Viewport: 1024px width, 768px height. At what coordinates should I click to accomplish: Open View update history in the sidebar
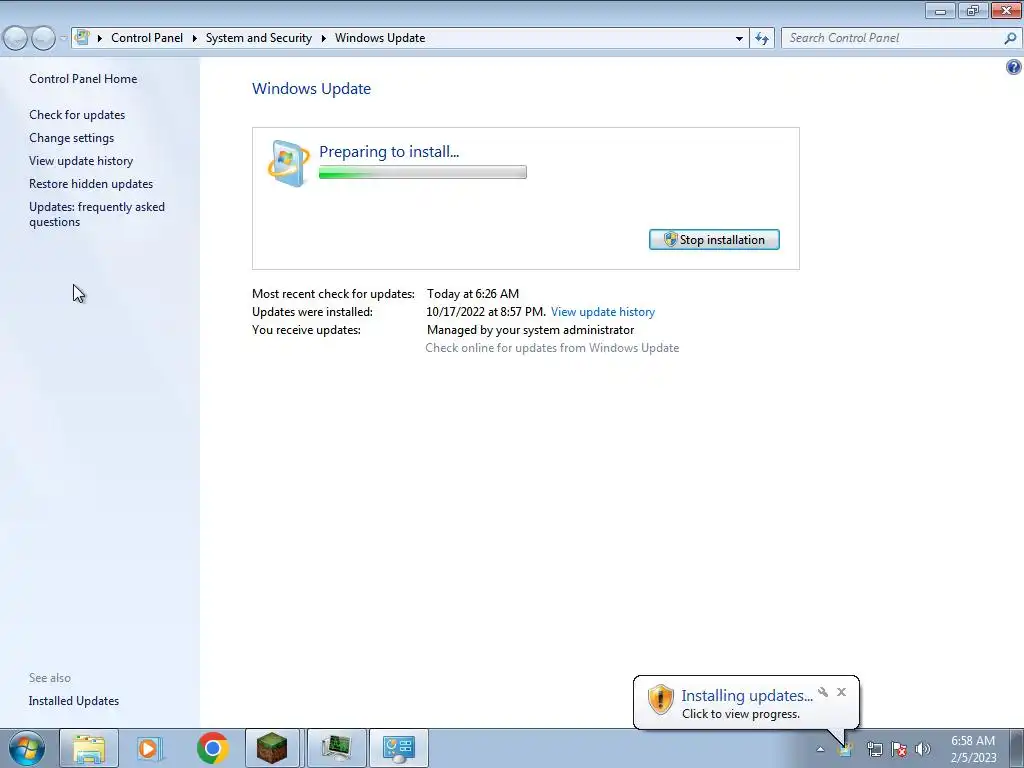click(81, 161)
